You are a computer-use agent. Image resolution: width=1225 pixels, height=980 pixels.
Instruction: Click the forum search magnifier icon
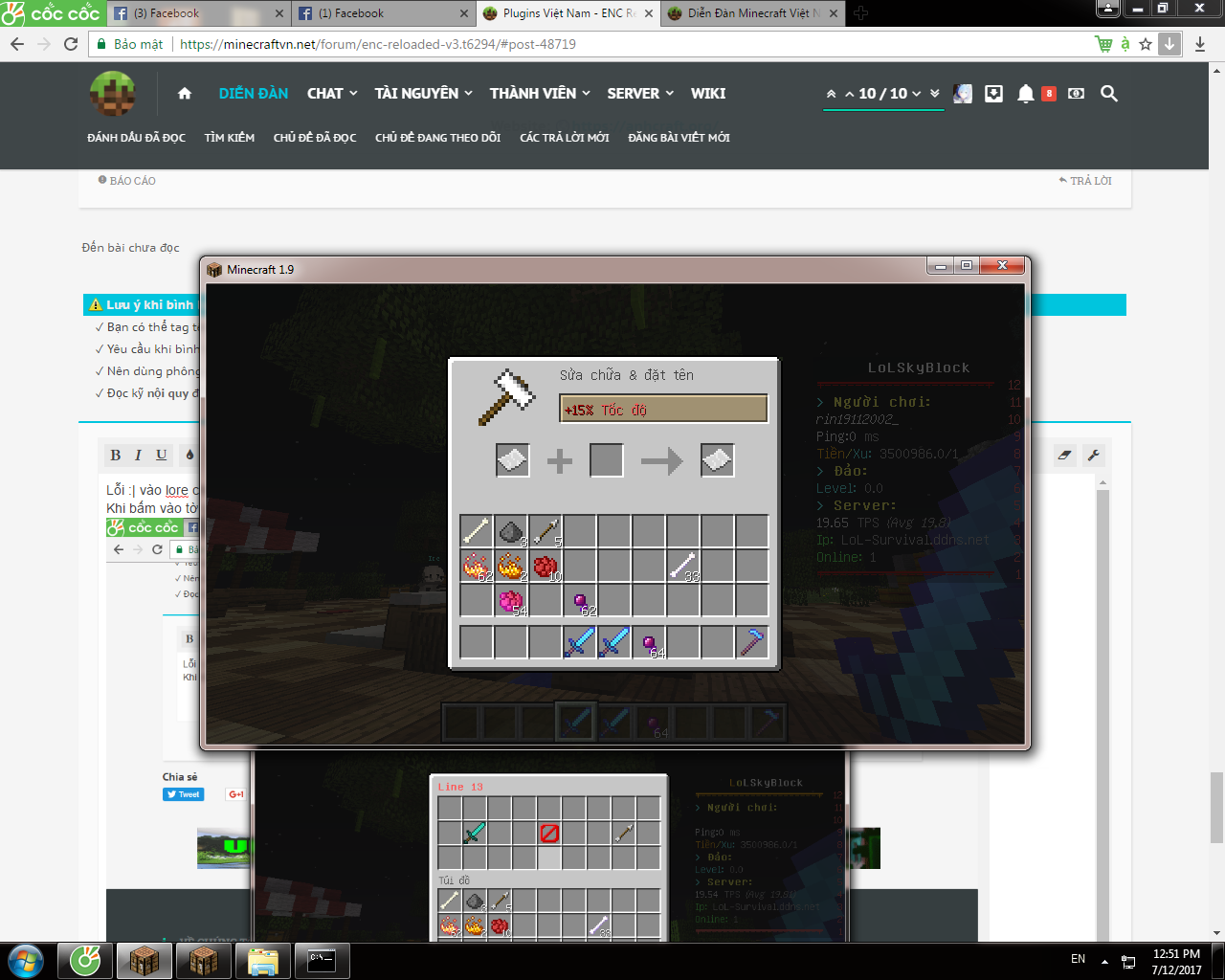1109,94
